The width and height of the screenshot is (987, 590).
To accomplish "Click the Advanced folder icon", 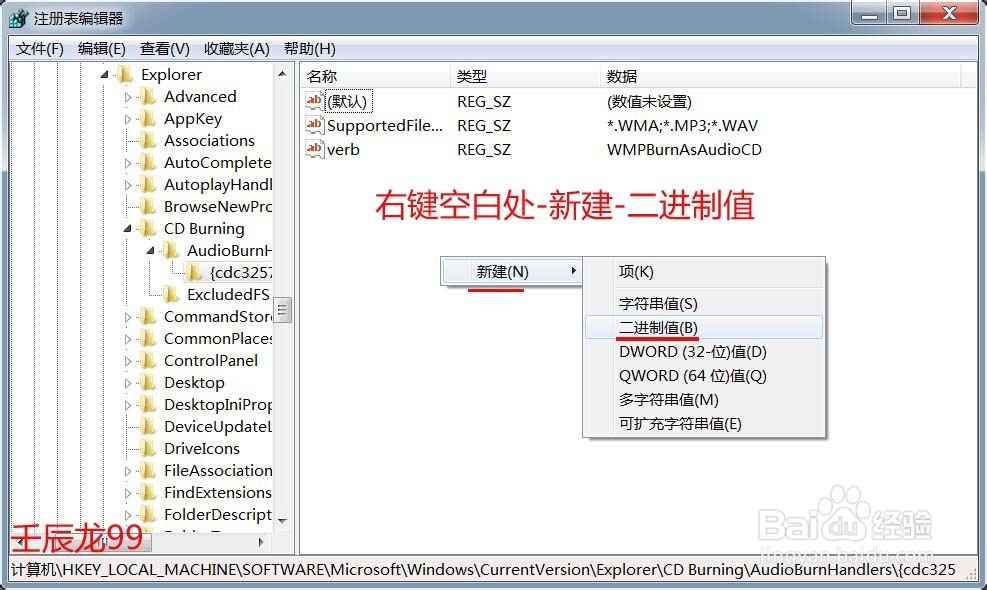I will pyautogui.click(x=148, y=97).
